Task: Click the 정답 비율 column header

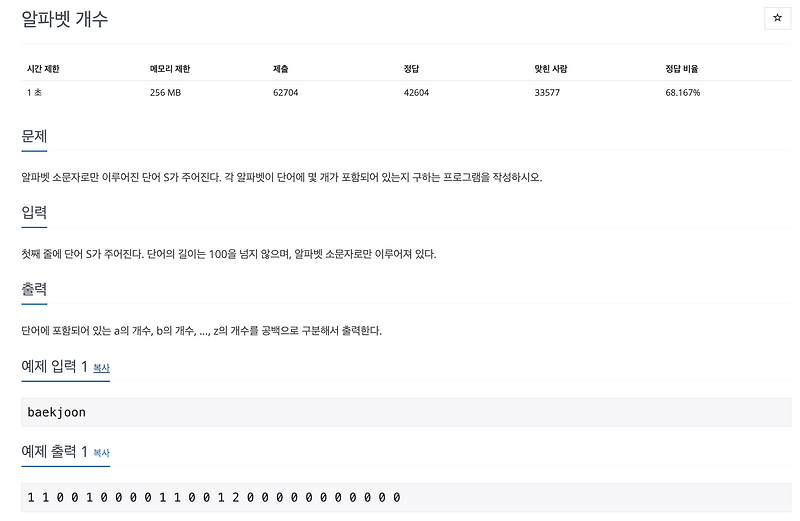Action: 681,69
